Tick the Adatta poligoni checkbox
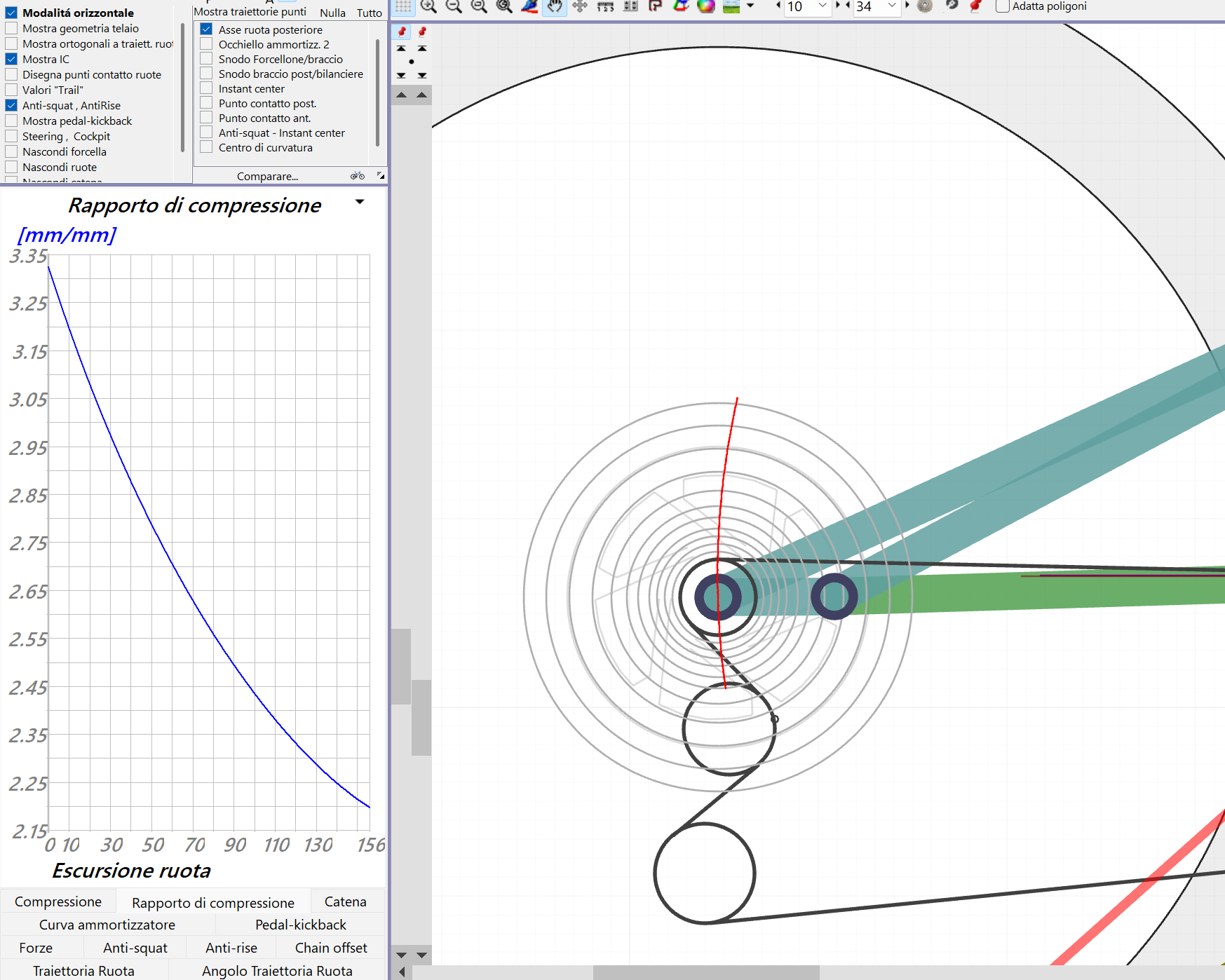Image resolution: width=1225 pixels, height=980 pixels. [1003, 6]
